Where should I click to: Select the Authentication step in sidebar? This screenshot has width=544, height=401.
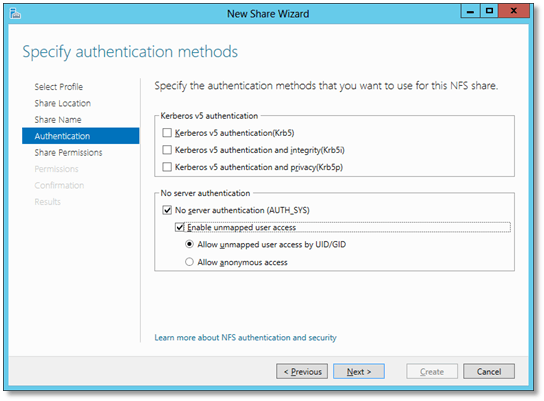(x=80, y=136)
